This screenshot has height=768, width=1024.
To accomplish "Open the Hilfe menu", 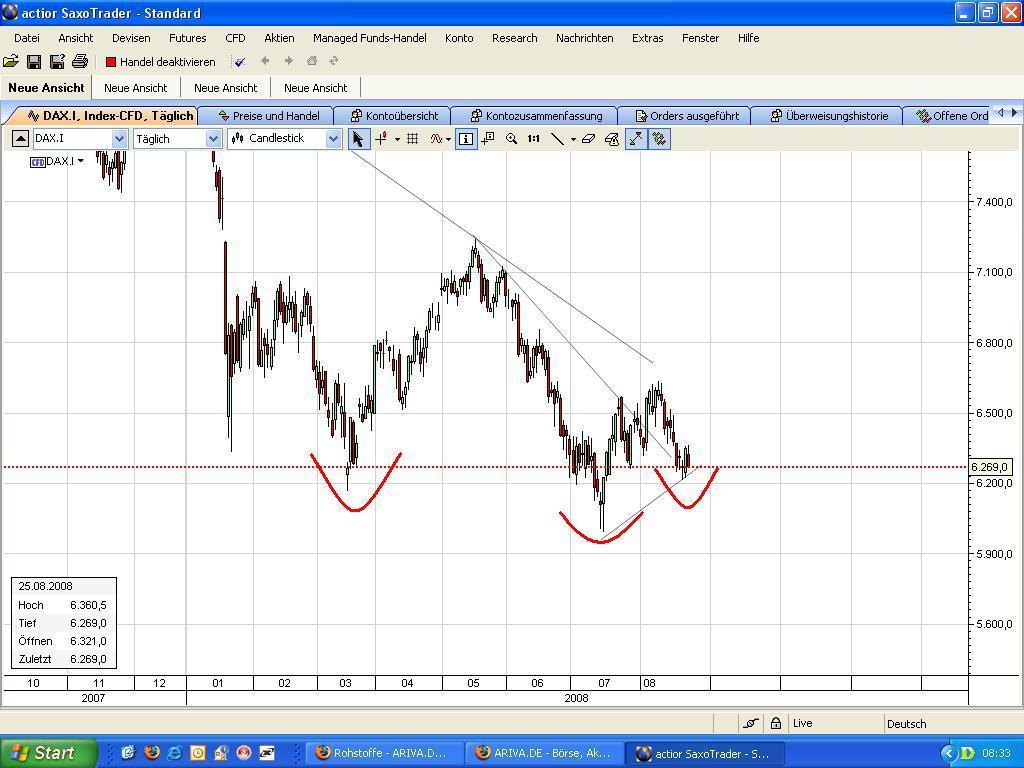I will point(748,38).
